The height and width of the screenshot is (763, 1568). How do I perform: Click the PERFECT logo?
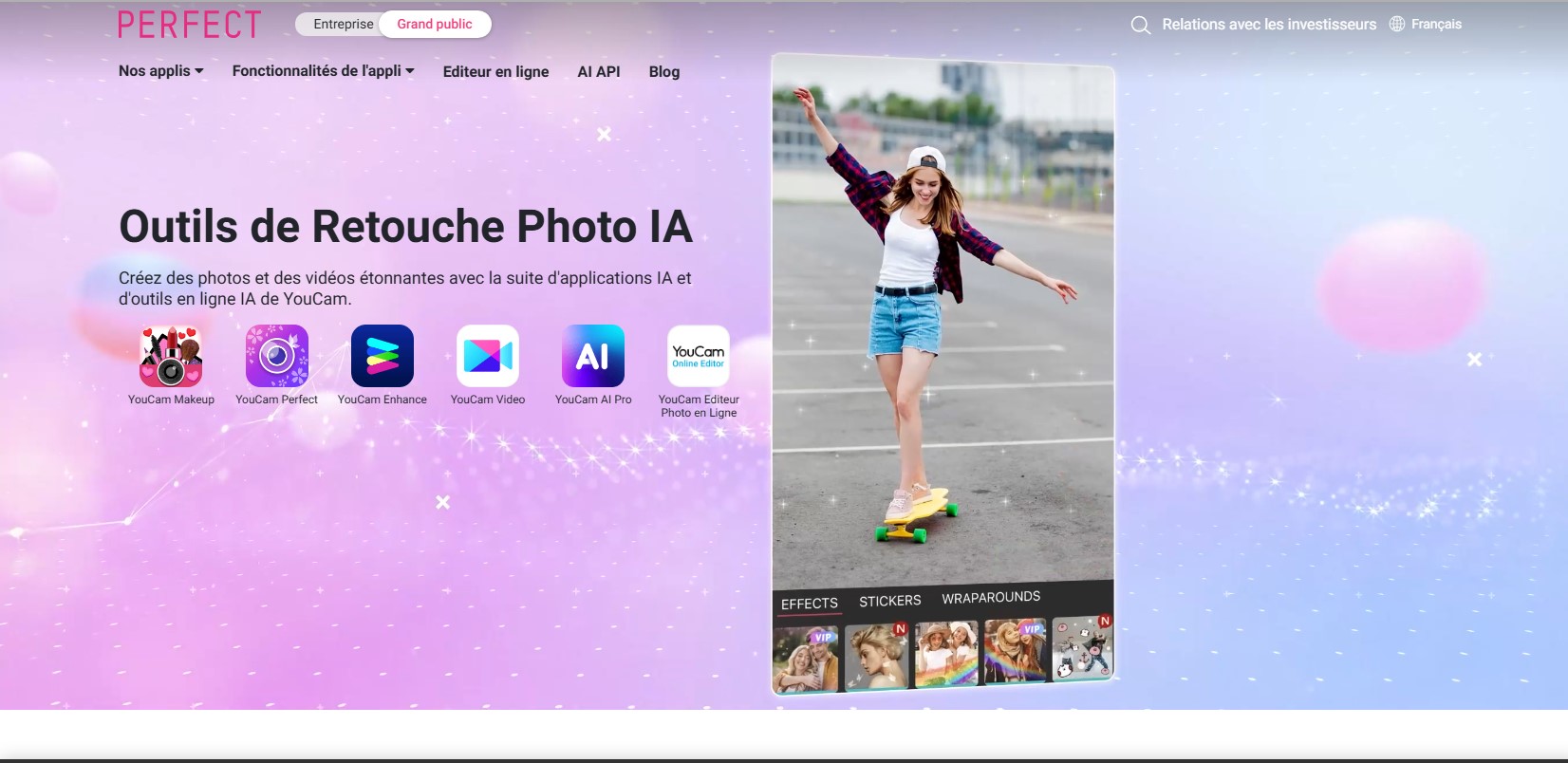click(x=189, y=25)
